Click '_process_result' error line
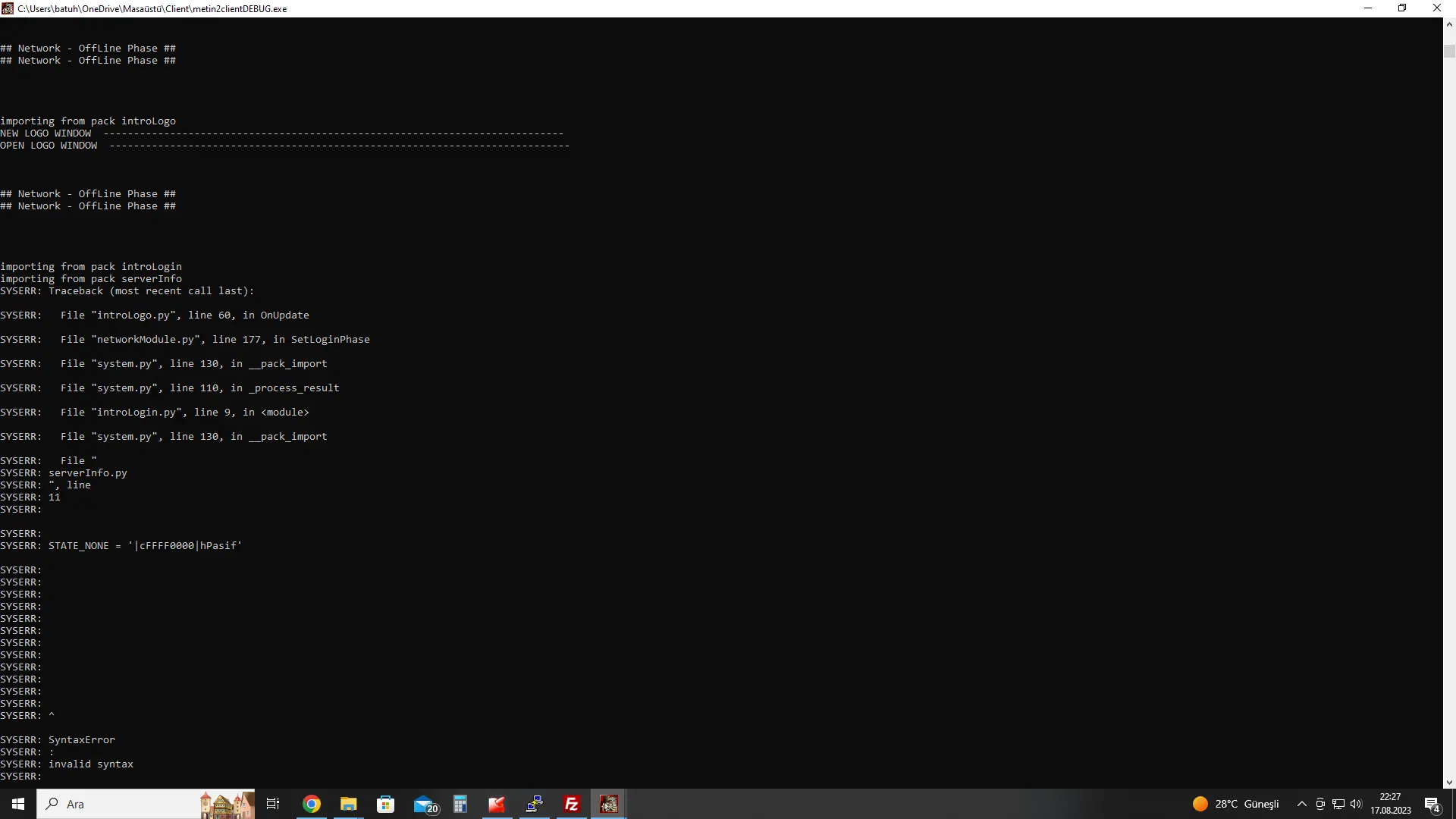 [x=170, y=388]
